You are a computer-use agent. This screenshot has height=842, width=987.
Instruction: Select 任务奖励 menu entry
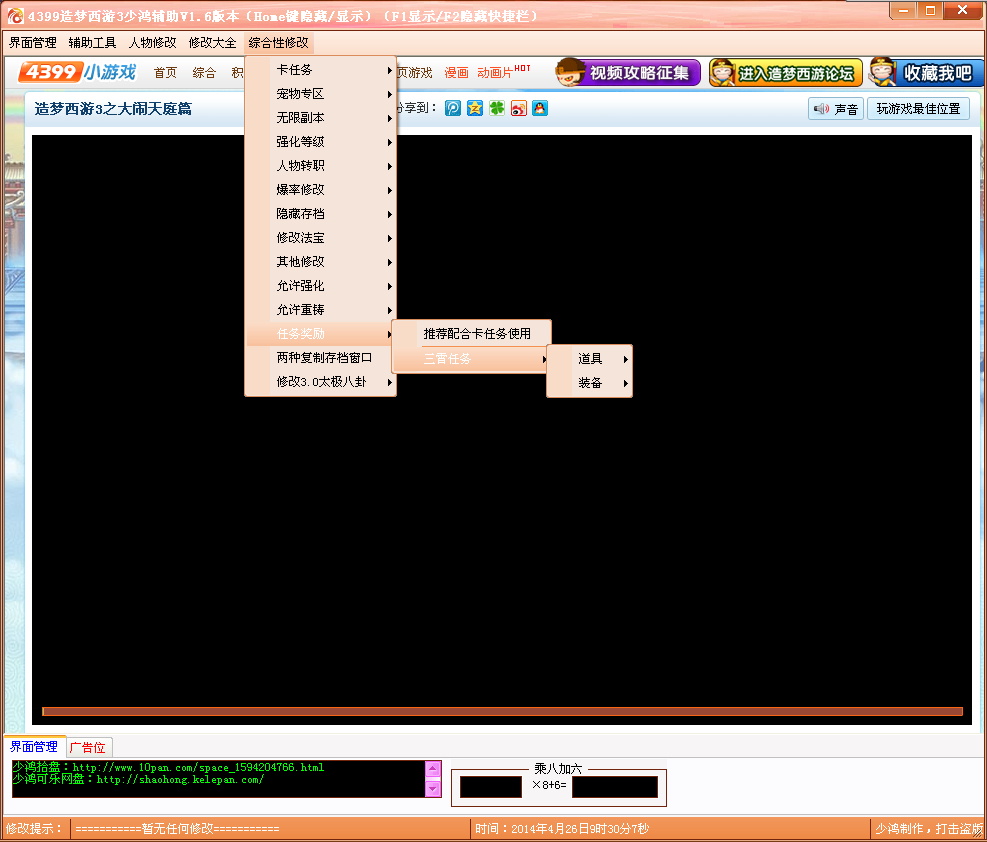(x=321, y=334)
